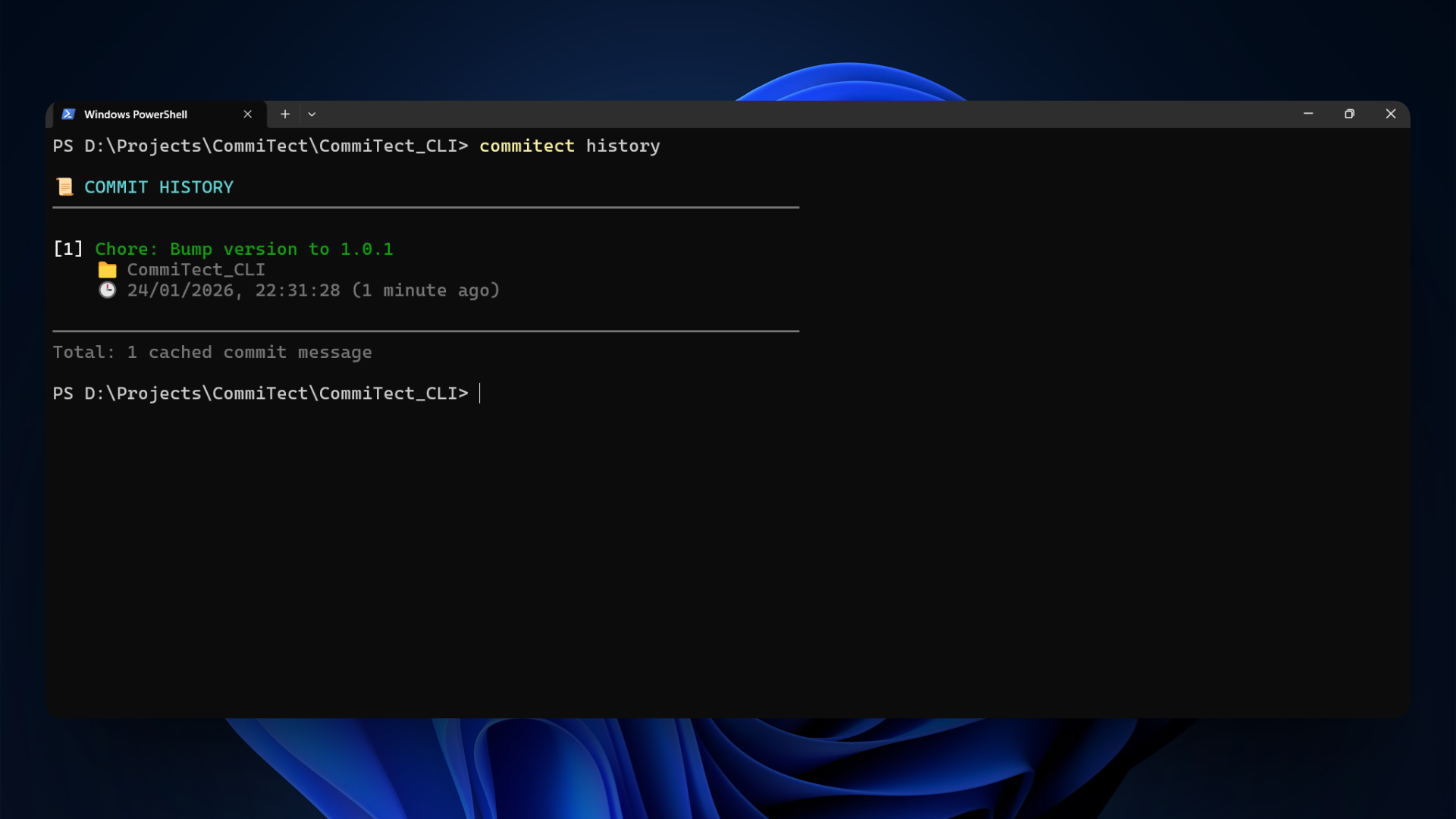The height and width of the screenshot is (819, 1456).
Task: Click 'Total: 1 cached commit message' line
Action: click(x=212, y=352)
